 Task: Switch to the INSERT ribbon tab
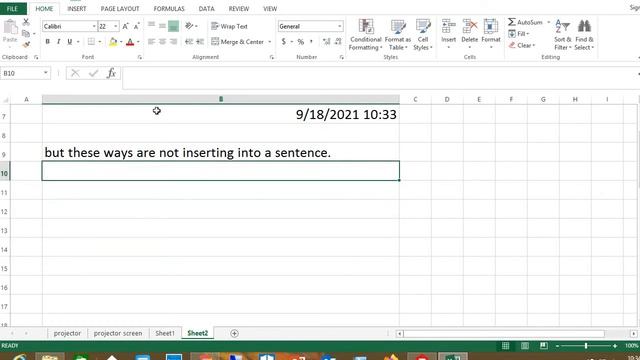(x=77, y=9)
